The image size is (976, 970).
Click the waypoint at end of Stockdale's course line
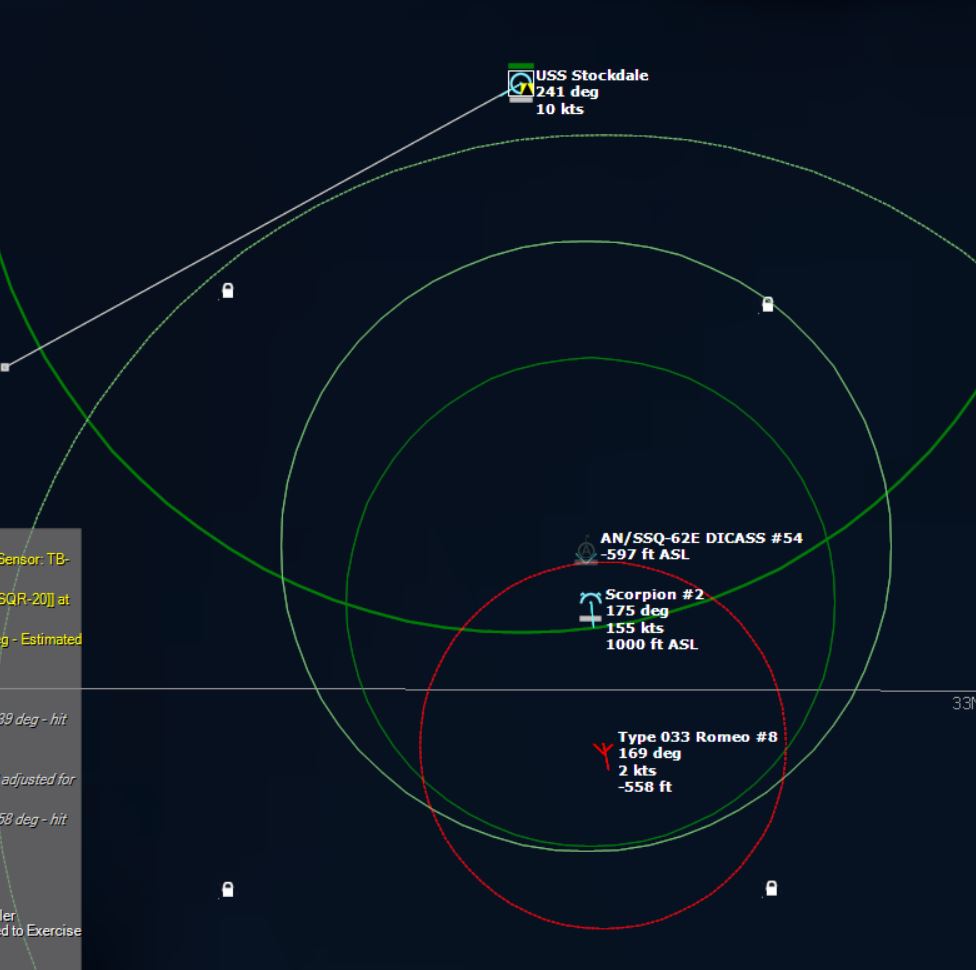(5, 367)
